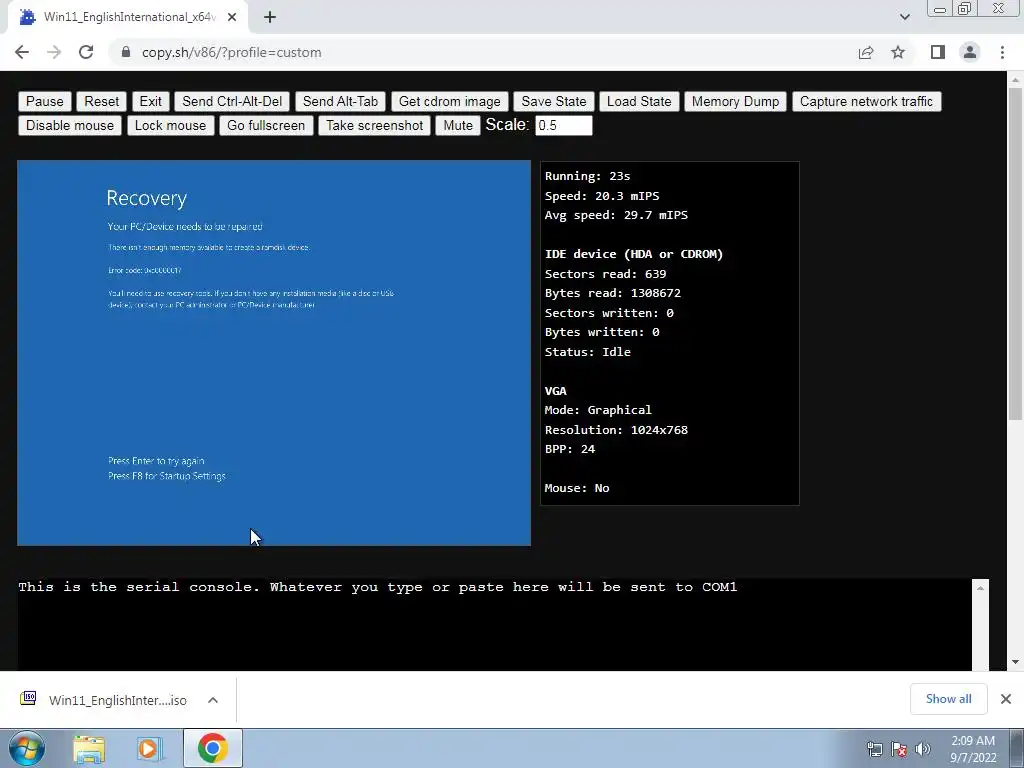Click the address bar URL
The image size is (1024, 768).
click(x=231, y=52)
